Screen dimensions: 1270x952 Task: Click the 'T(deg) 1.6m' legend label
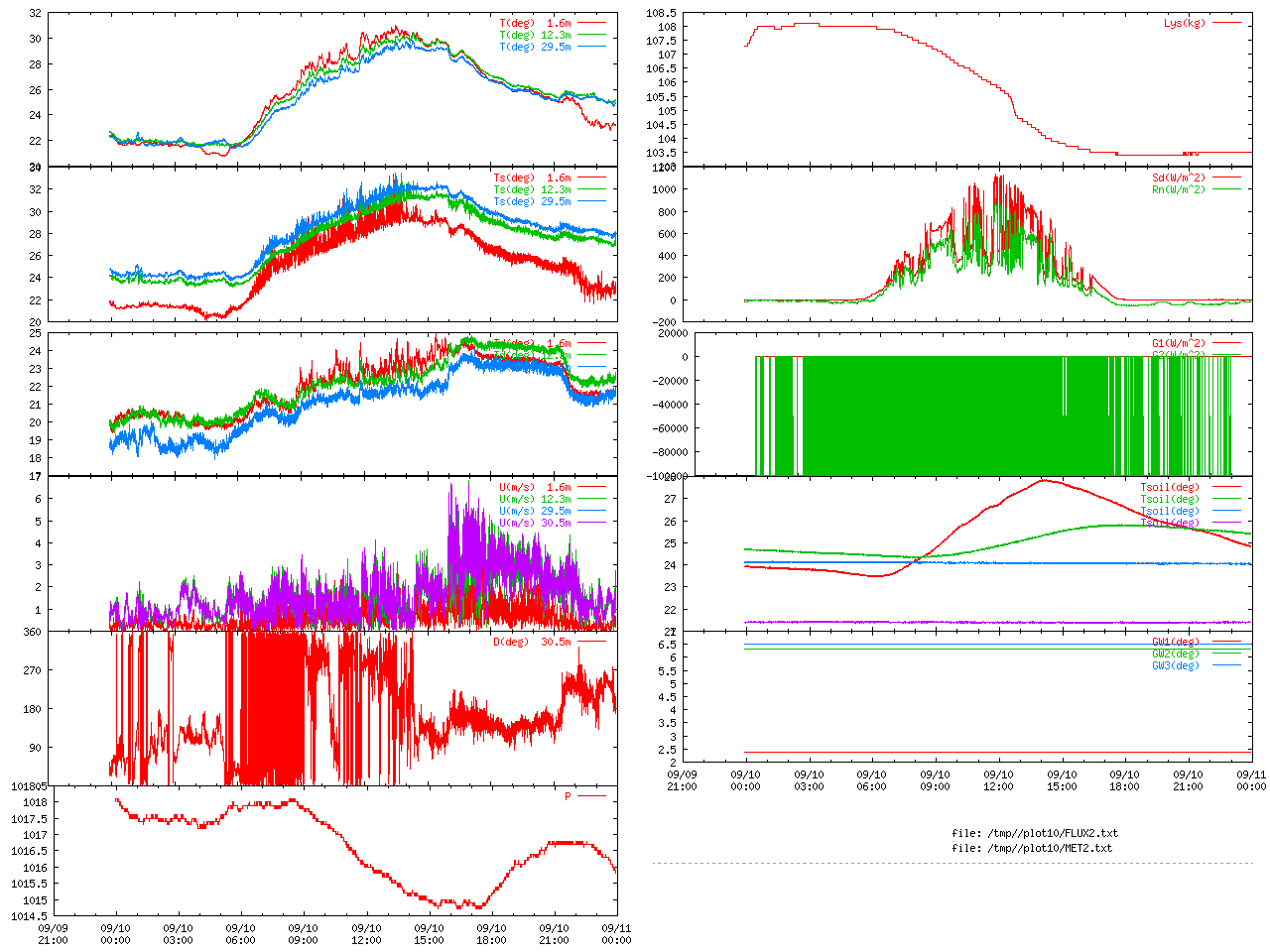pyautogui.click(x=535, y=23)
